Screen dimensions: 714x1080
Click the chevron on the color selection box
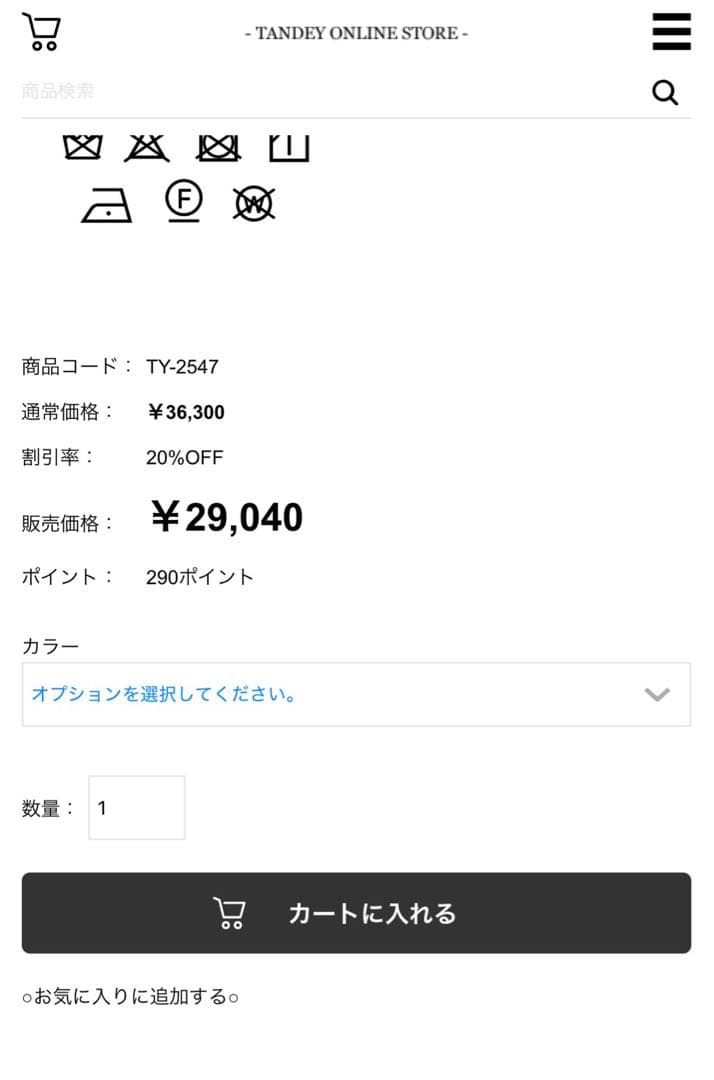tap(657, 694)
